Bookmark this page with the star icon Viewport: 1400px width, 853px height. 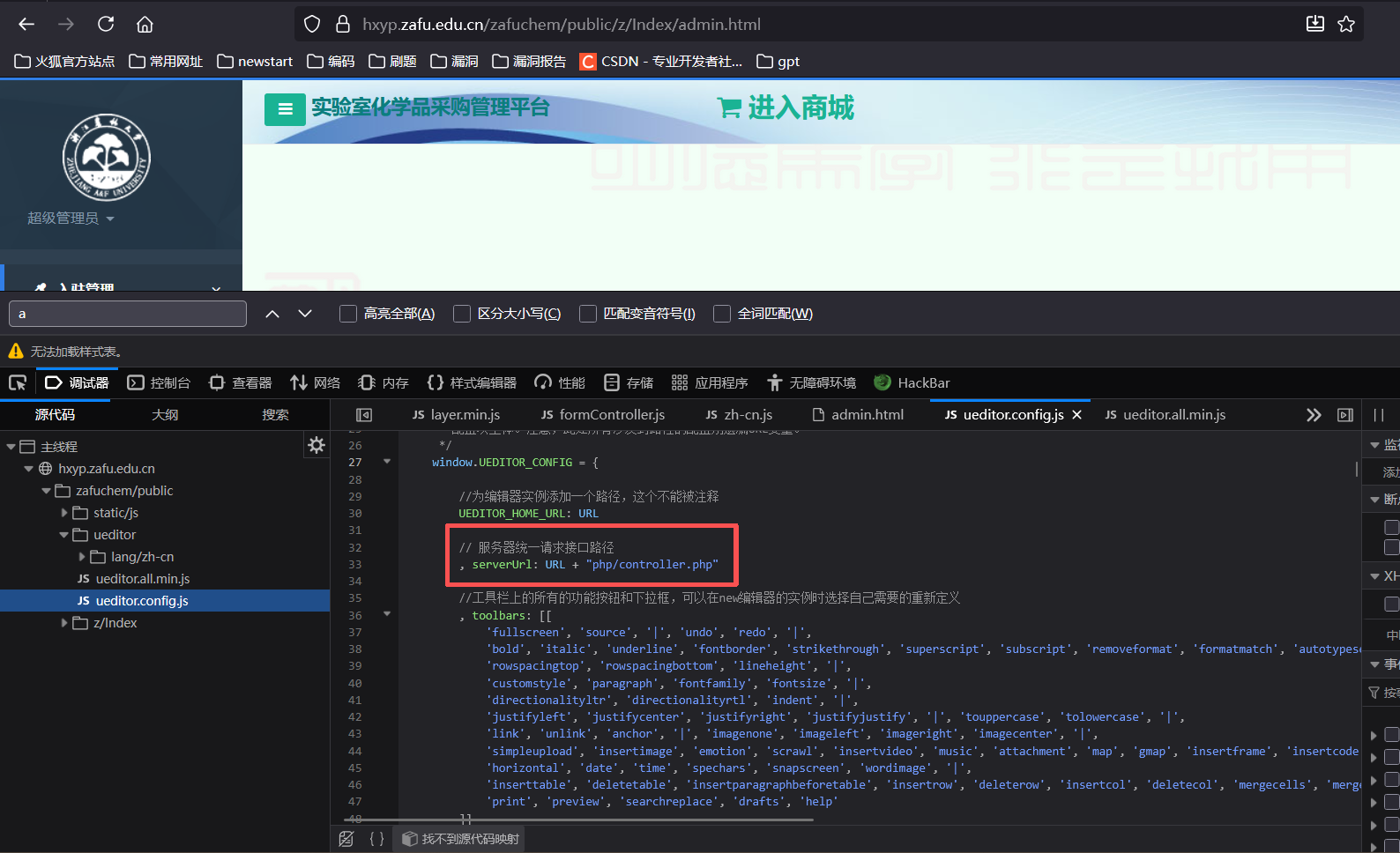pos(1345,24)
